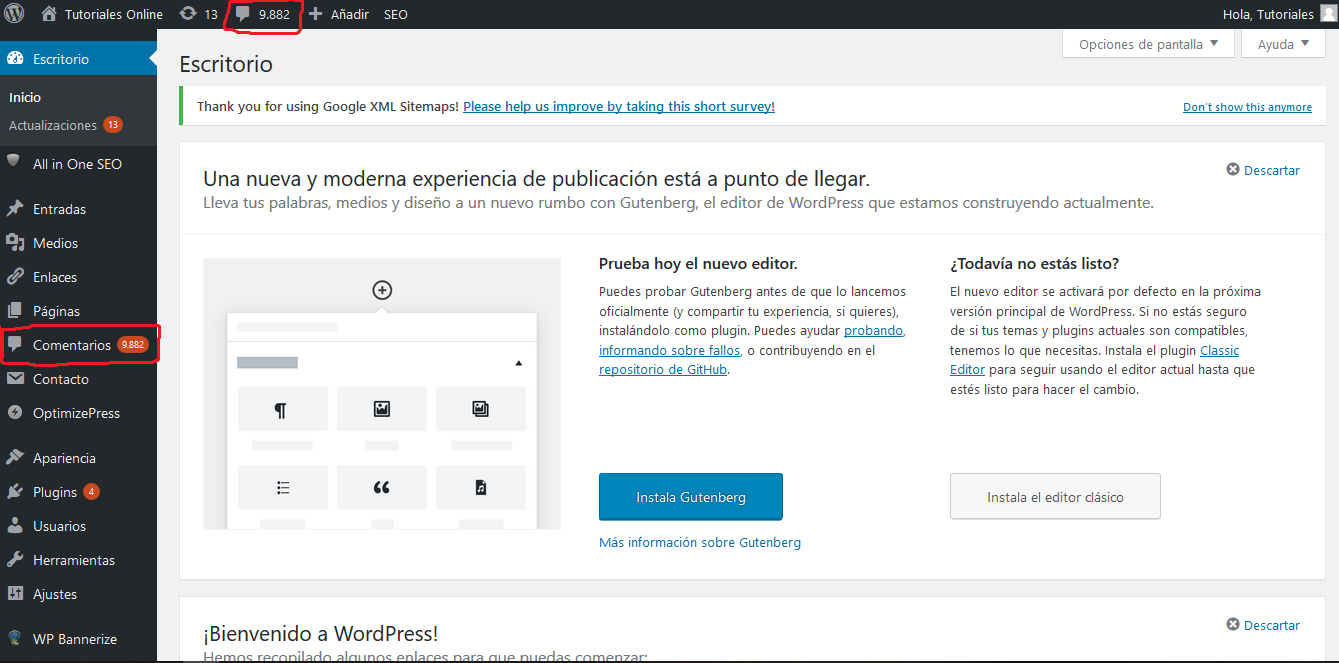Image resolution: width=1339 pixels, height=663 pixels.
Task: Visit site via Tutoriales Online home icon
Action: 49,14
